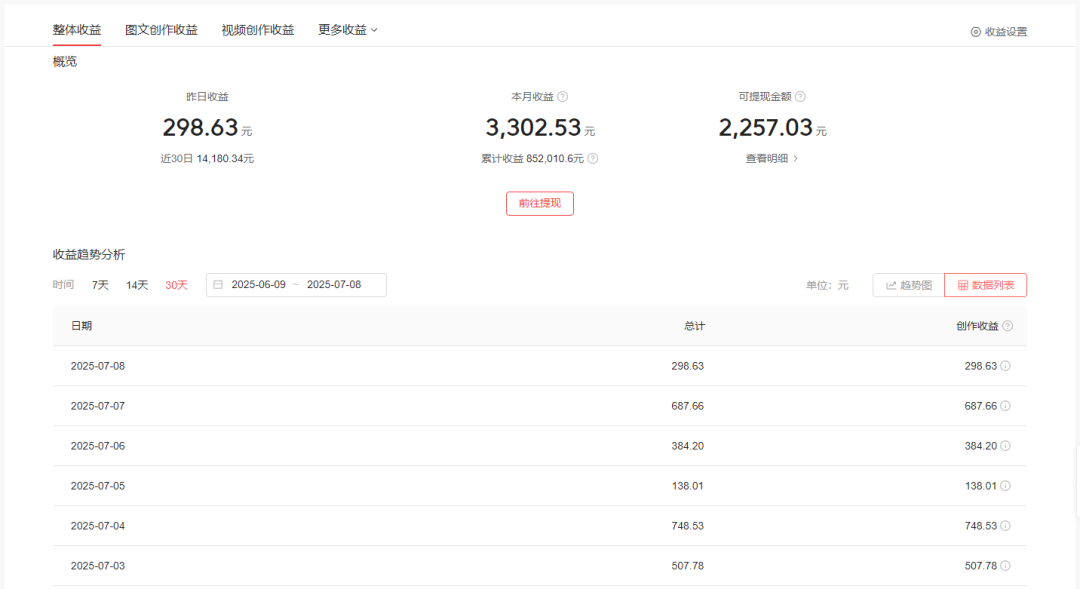The height and width of the screenshot is (589, 1080).
Task: Click 日期 column header
Action: point(81,326)
